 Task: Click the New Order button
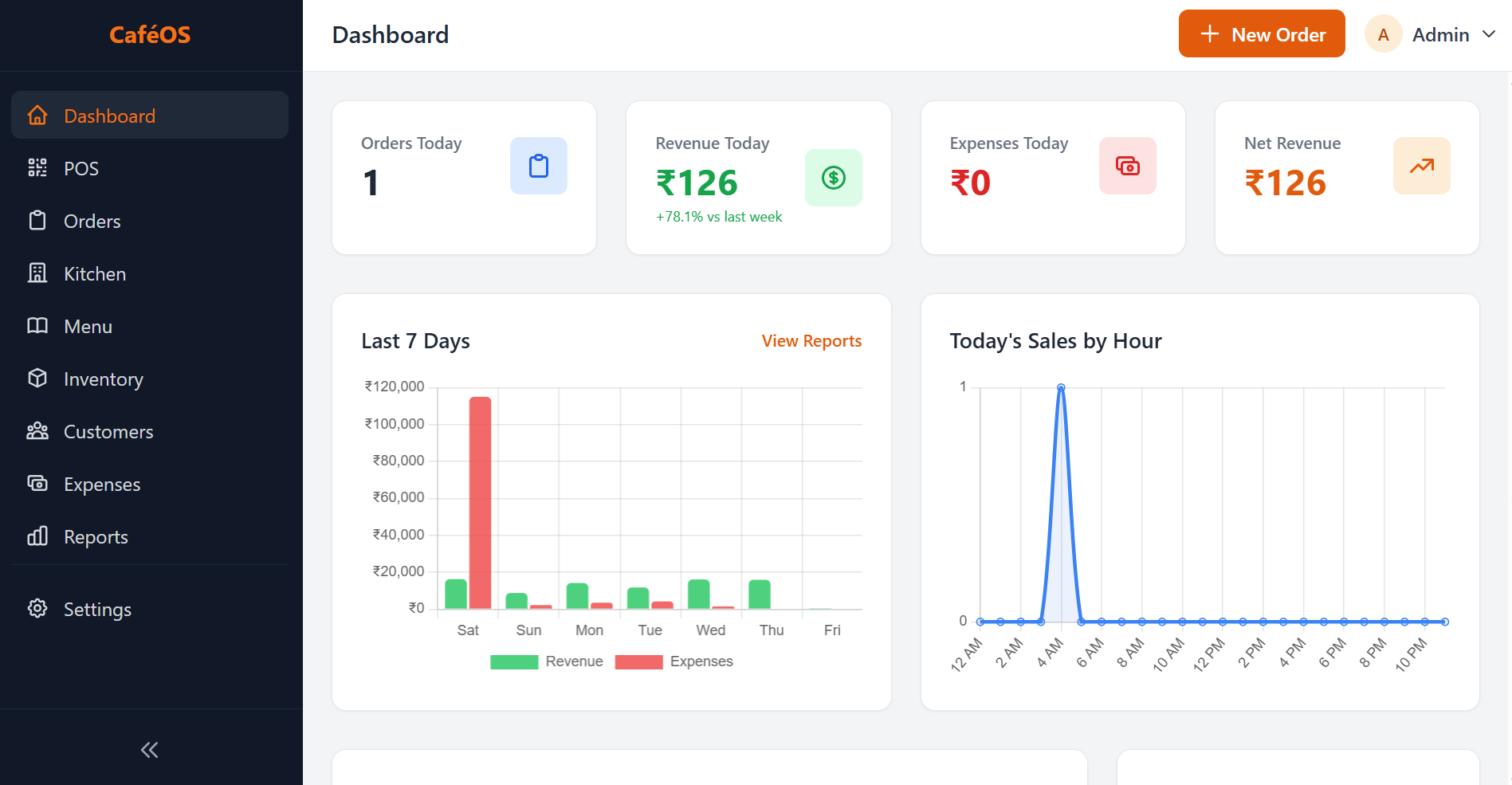[x=1262, y=33]
